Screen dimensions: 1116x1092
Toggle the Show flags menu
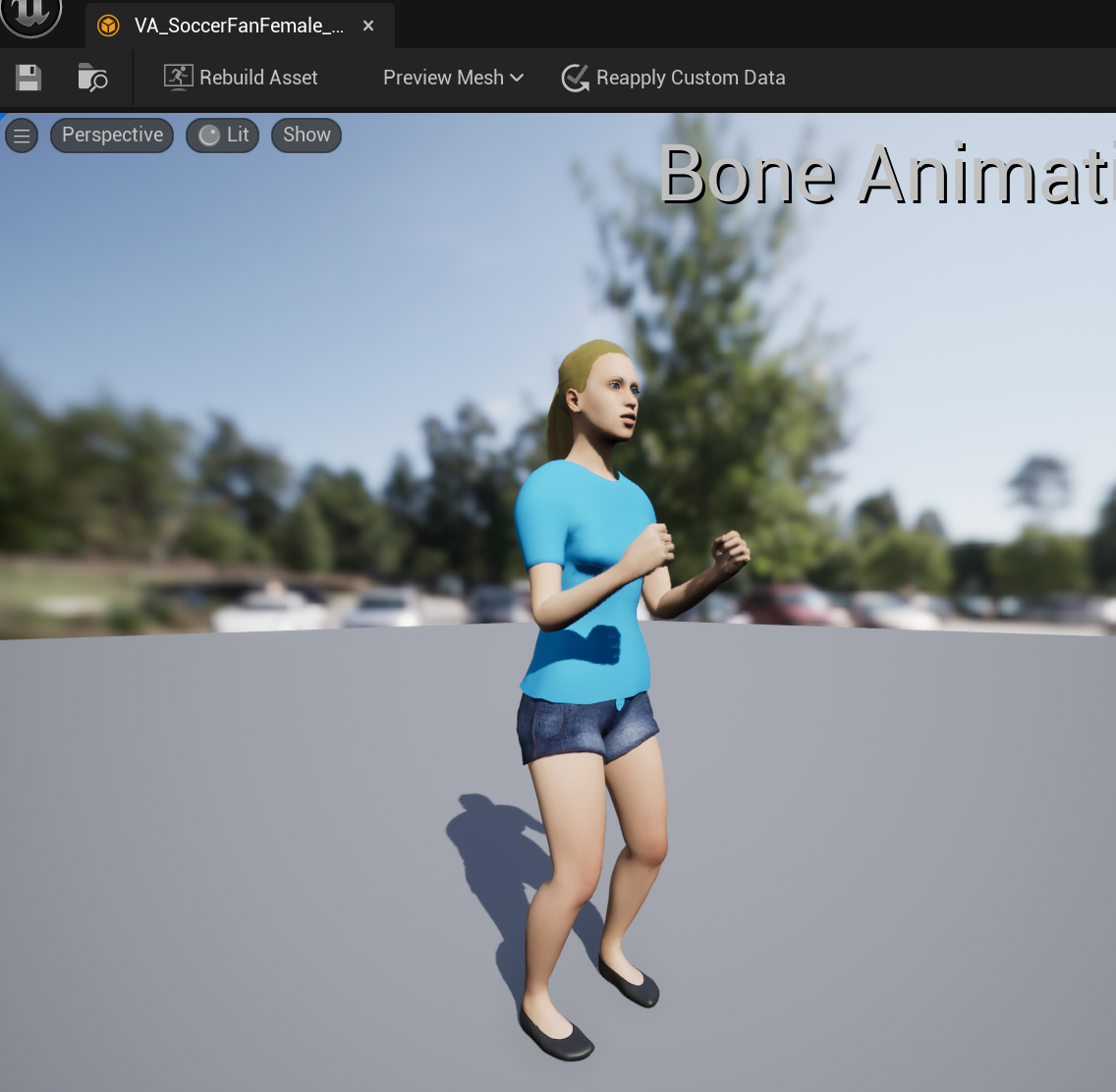(306, 135)
